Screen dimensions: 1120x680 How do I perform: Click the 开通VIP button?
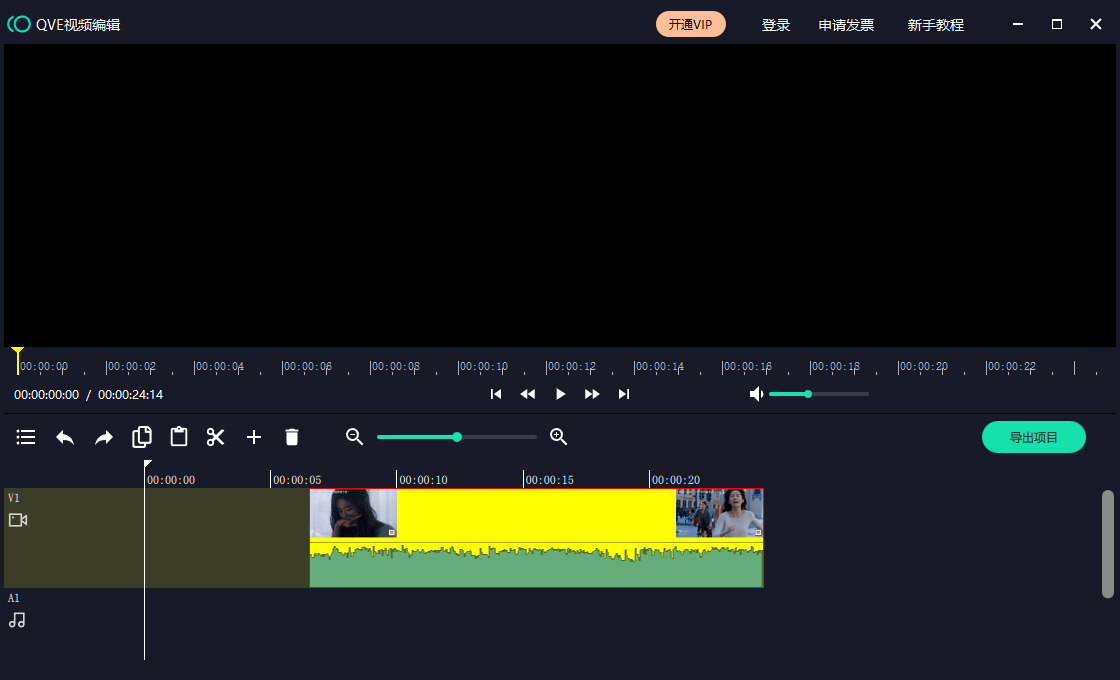coord(691,24)
